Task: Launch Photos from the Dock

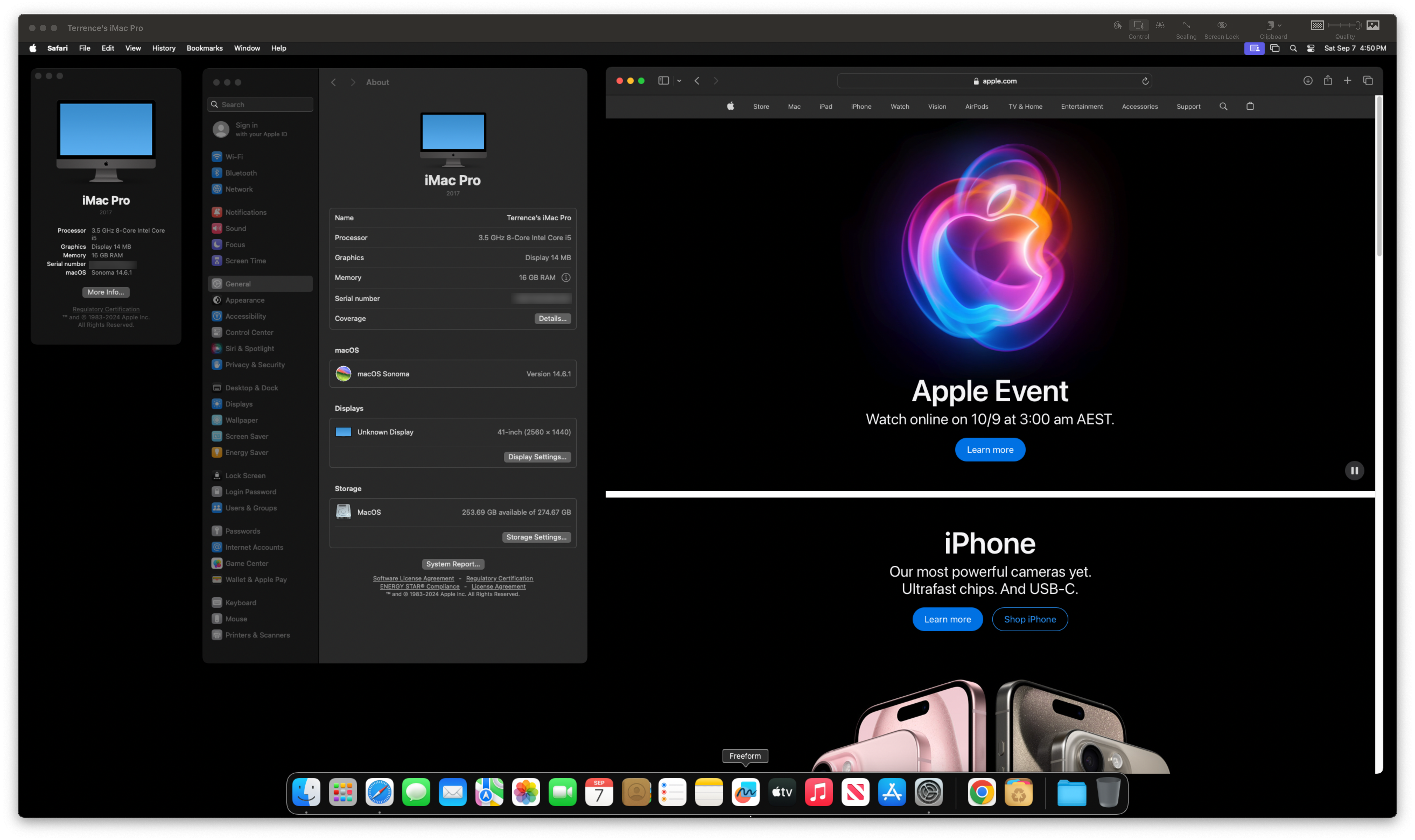Action: (x=526, y=792)
